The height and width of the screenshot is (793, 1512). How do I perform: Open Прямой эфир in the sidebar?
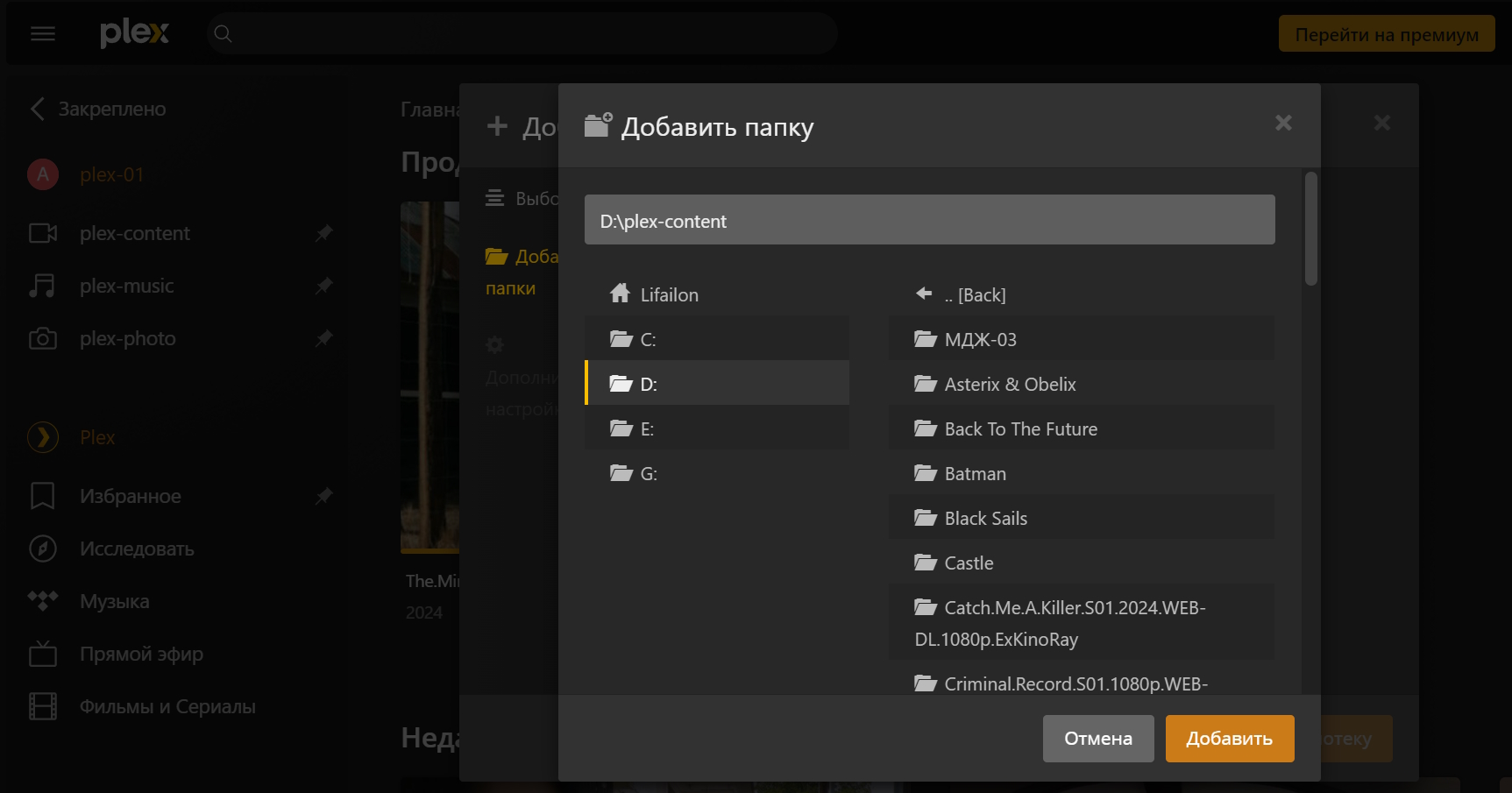click(141, 654)
